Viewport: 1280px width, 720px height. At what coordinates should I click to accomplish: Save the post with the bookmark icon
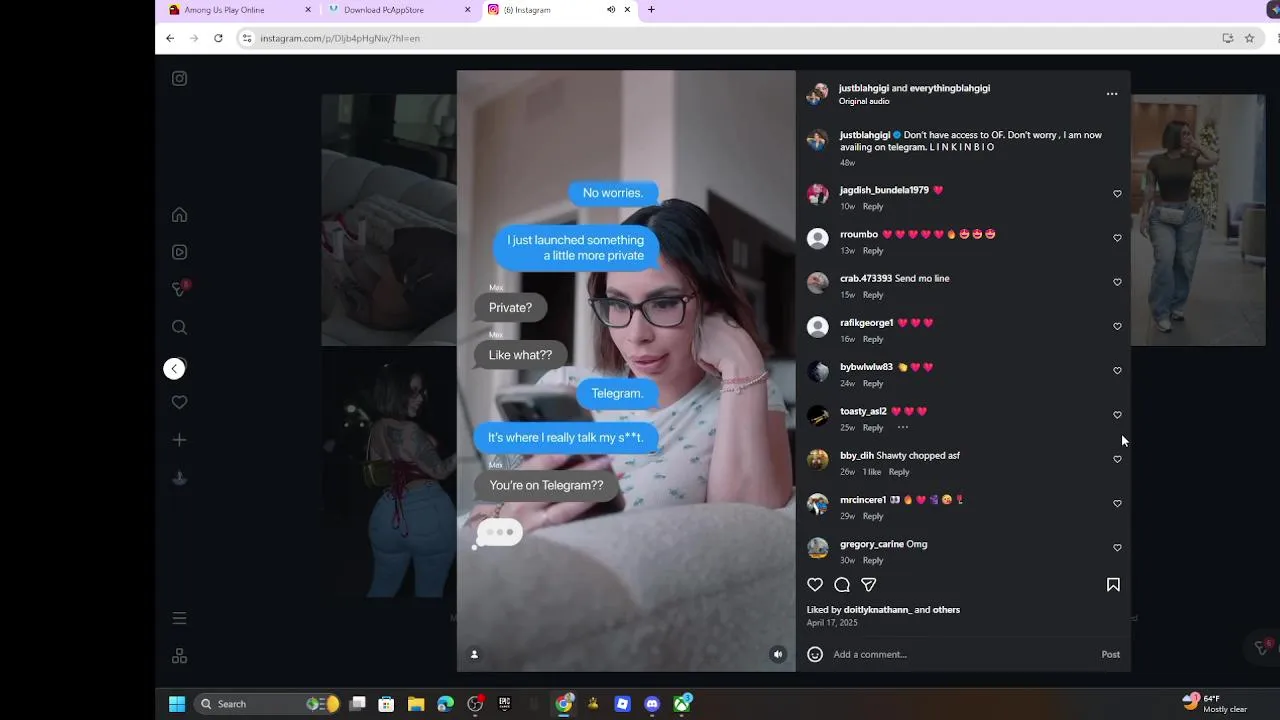(1113, 585)
